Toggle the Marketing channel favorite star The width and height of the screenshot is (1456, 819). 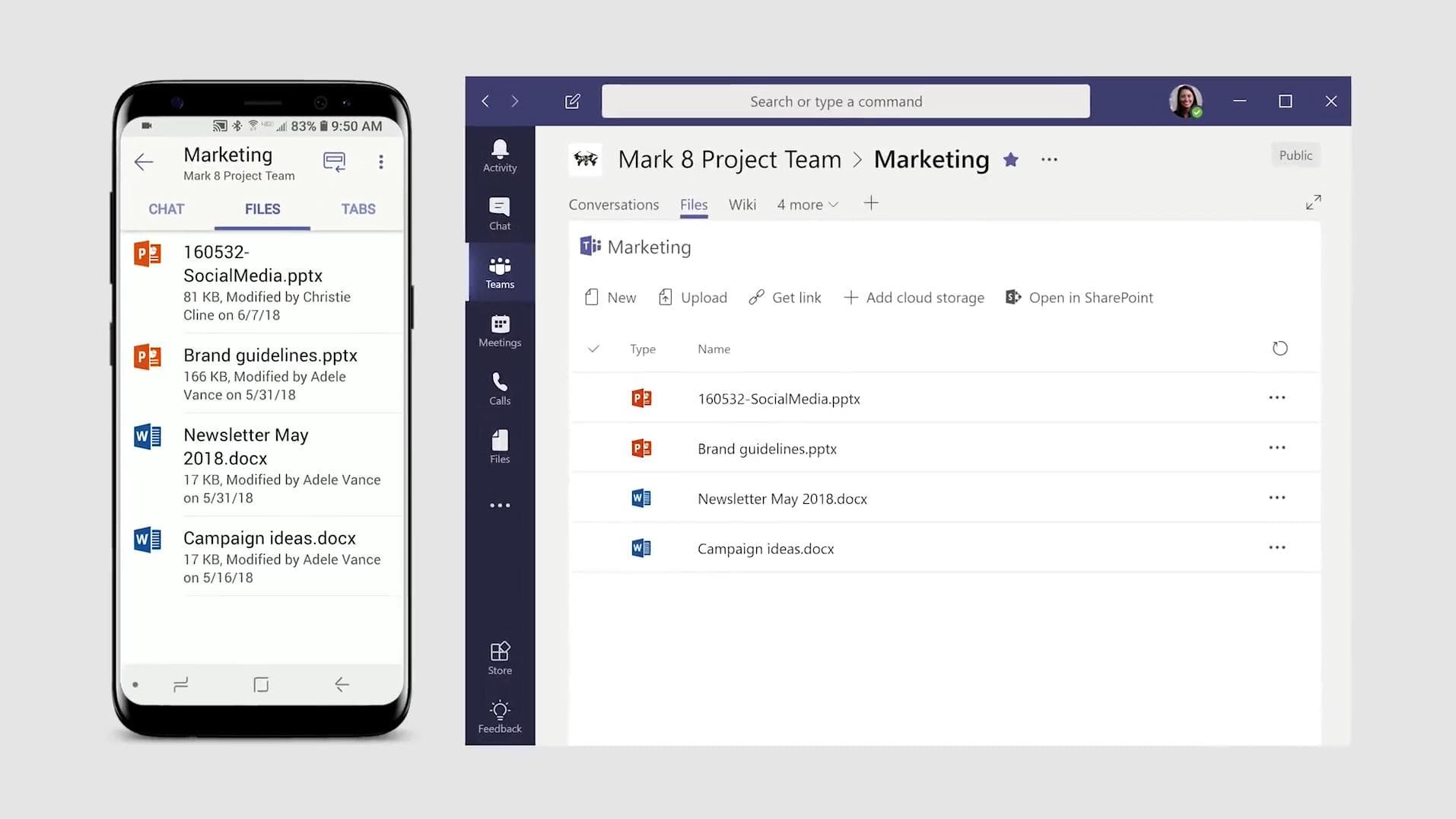tap(1010, 160)
